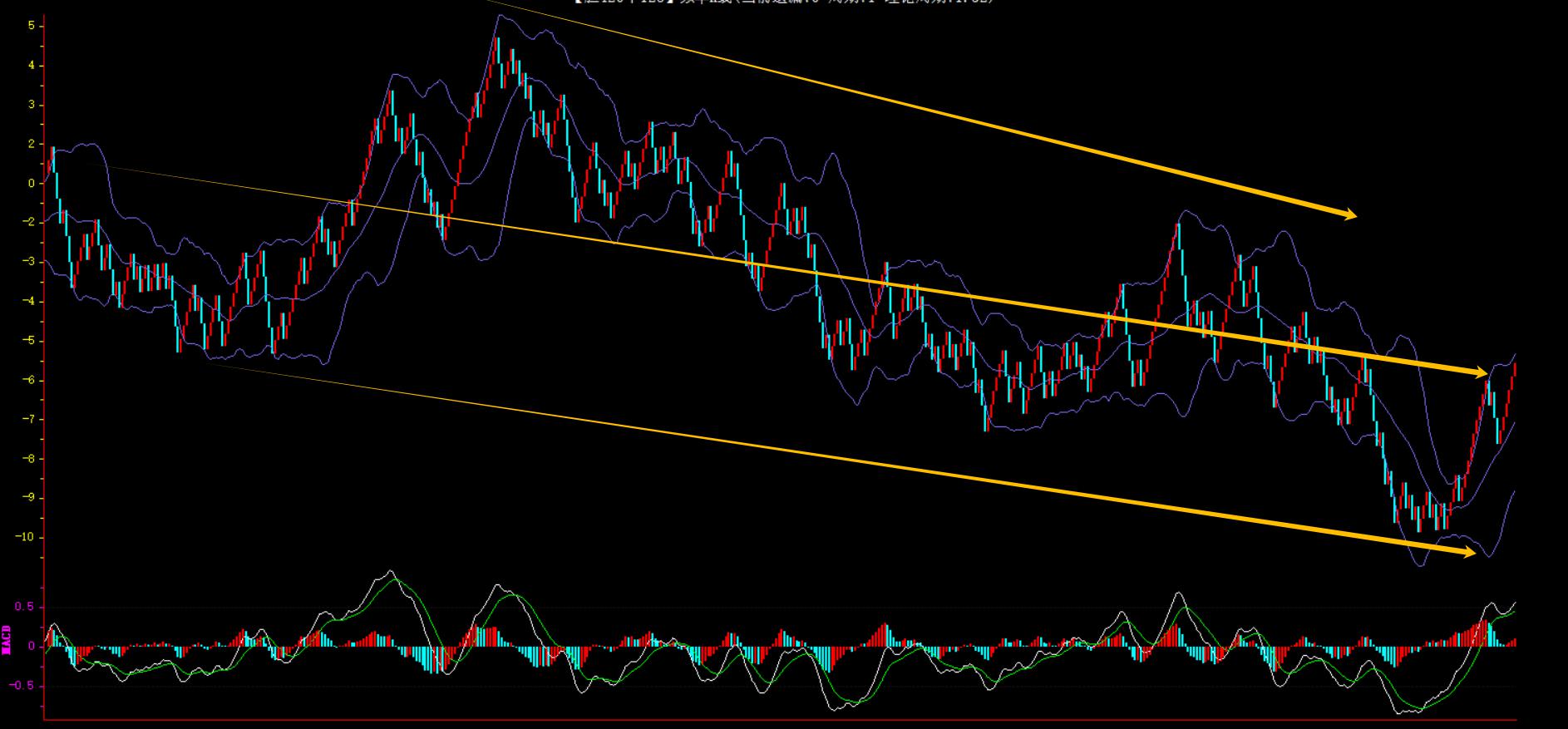Click the "-10" label on the price axis
This screenshot has height=729, width=1568.
click(x=24, y=537)
